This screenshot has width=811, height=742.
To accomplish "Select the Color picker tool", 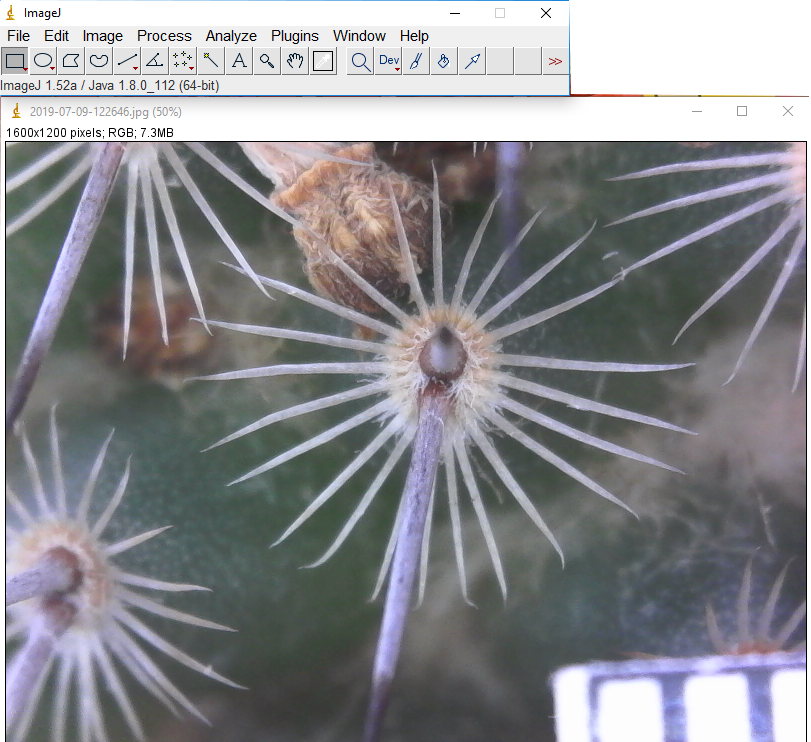I will click(323, 61).
